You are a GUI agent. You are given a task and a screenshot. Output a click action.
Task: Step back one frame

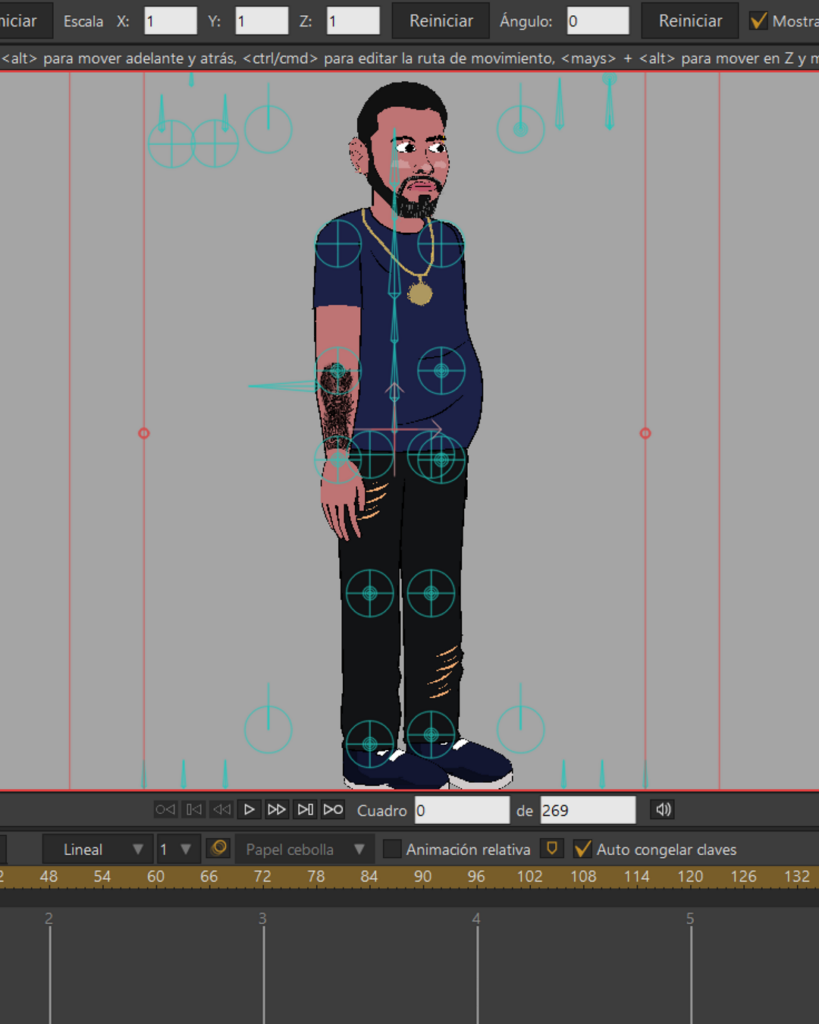tap(221, 810)
